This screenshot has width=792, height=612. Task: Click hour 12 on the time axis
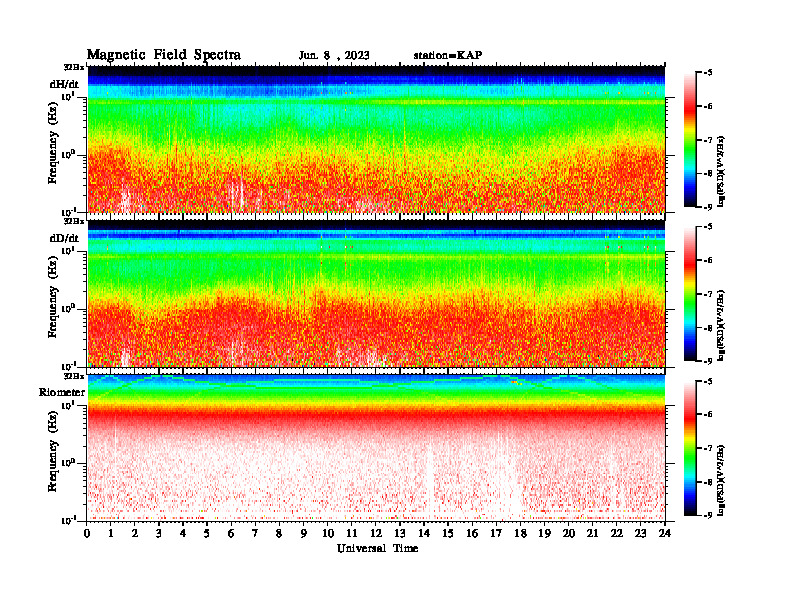376,534
